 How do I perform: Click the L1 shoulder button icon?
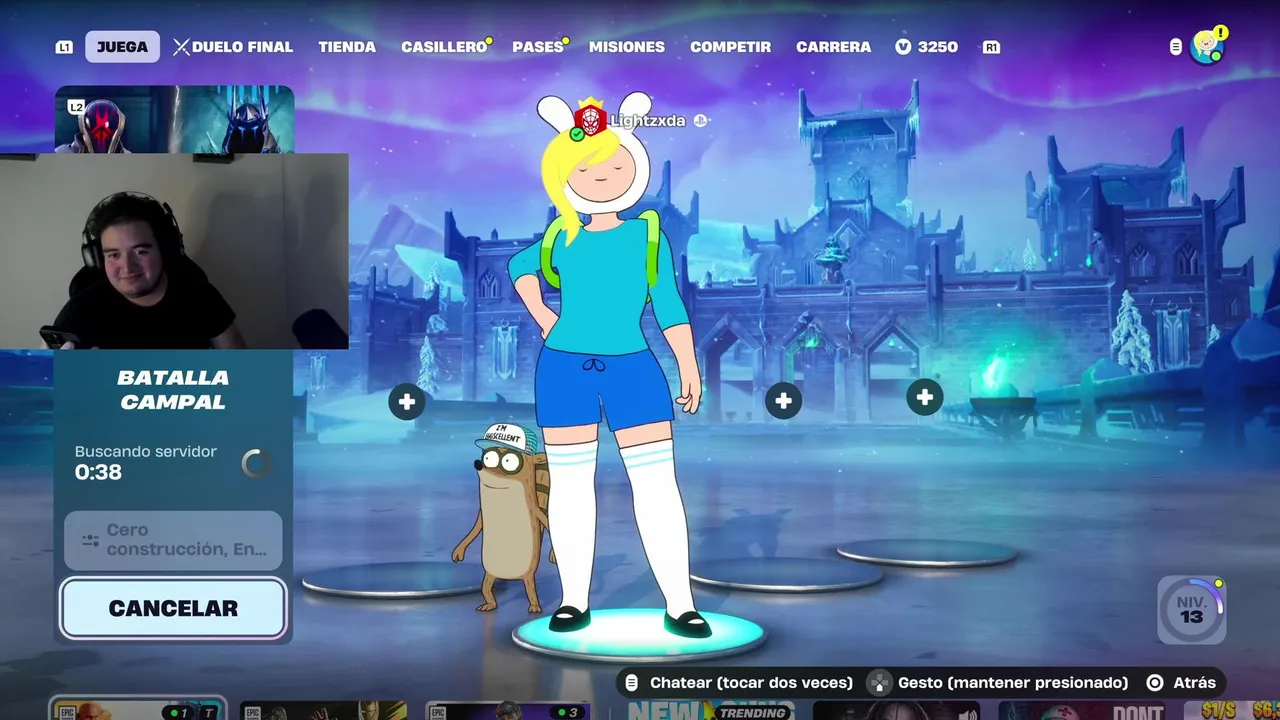[64, 47]
